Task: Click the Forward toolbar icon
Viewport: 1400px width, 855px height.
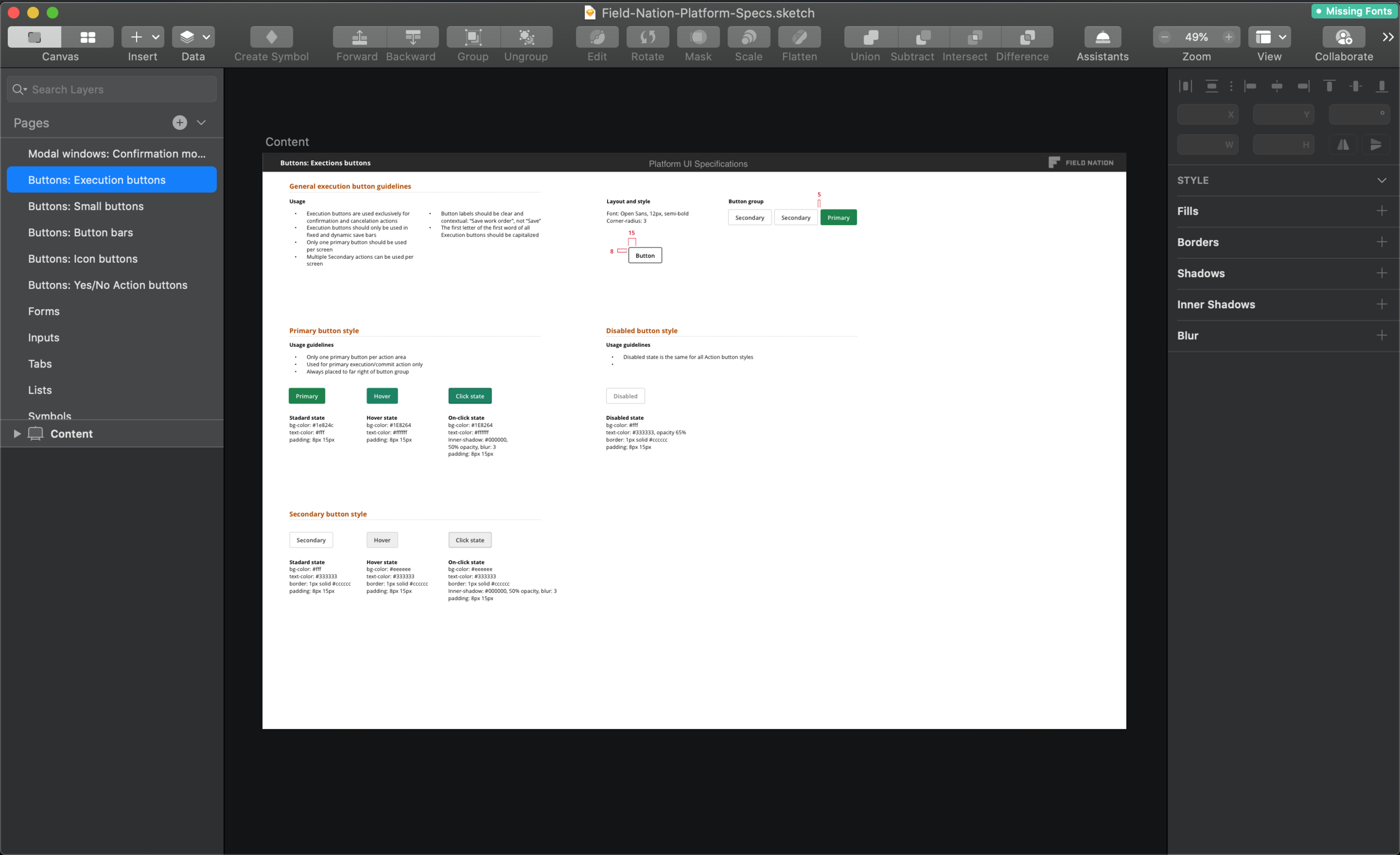Action: coord(359,37)
